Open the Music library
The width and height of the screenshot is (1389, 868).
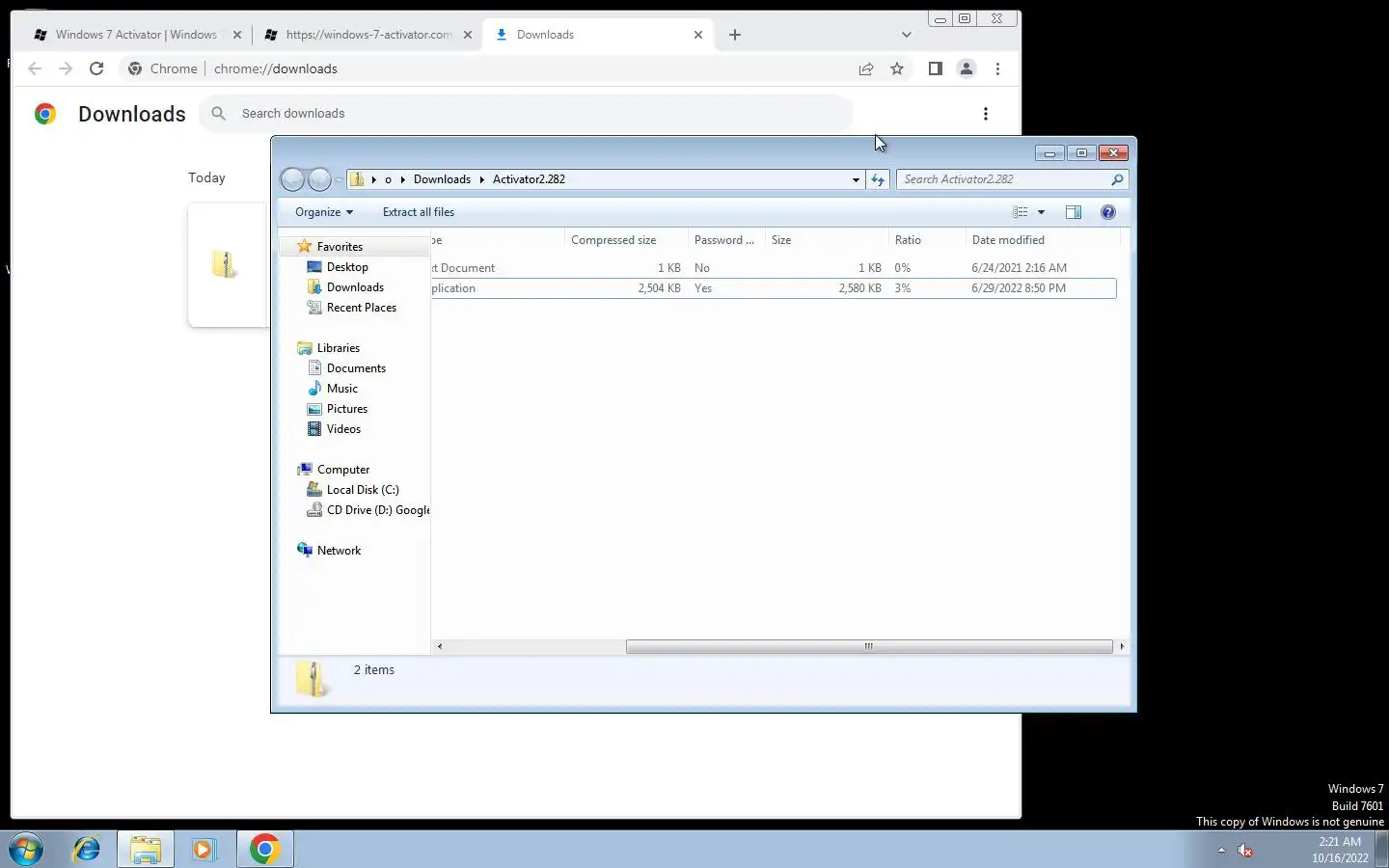point(341,389)
